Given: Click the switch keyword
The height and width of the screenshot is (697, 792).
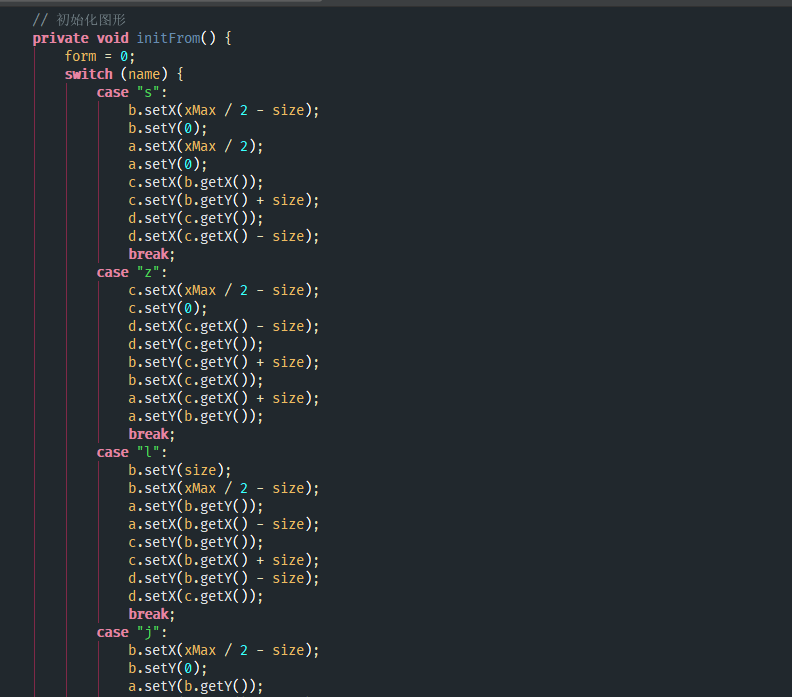Looking at the screenshot, I should point(88,74).
